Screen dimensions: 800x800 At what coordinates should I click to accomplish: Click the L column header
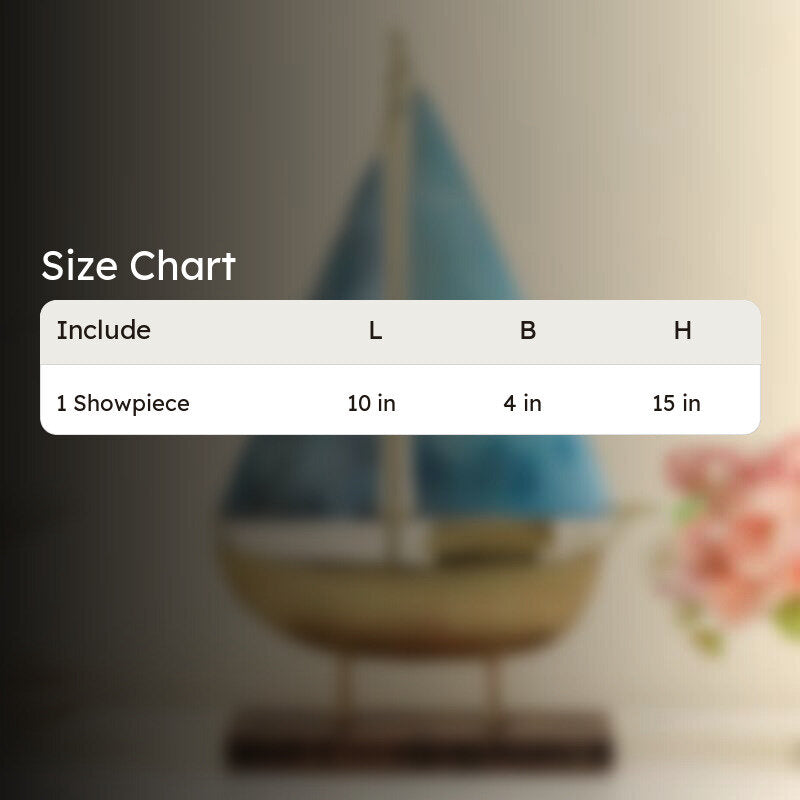(x=376, y=330)
